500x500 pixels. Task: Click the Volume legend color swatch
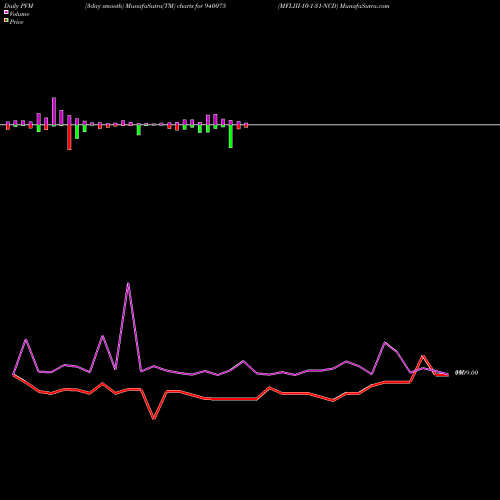[x=6, y=12]
